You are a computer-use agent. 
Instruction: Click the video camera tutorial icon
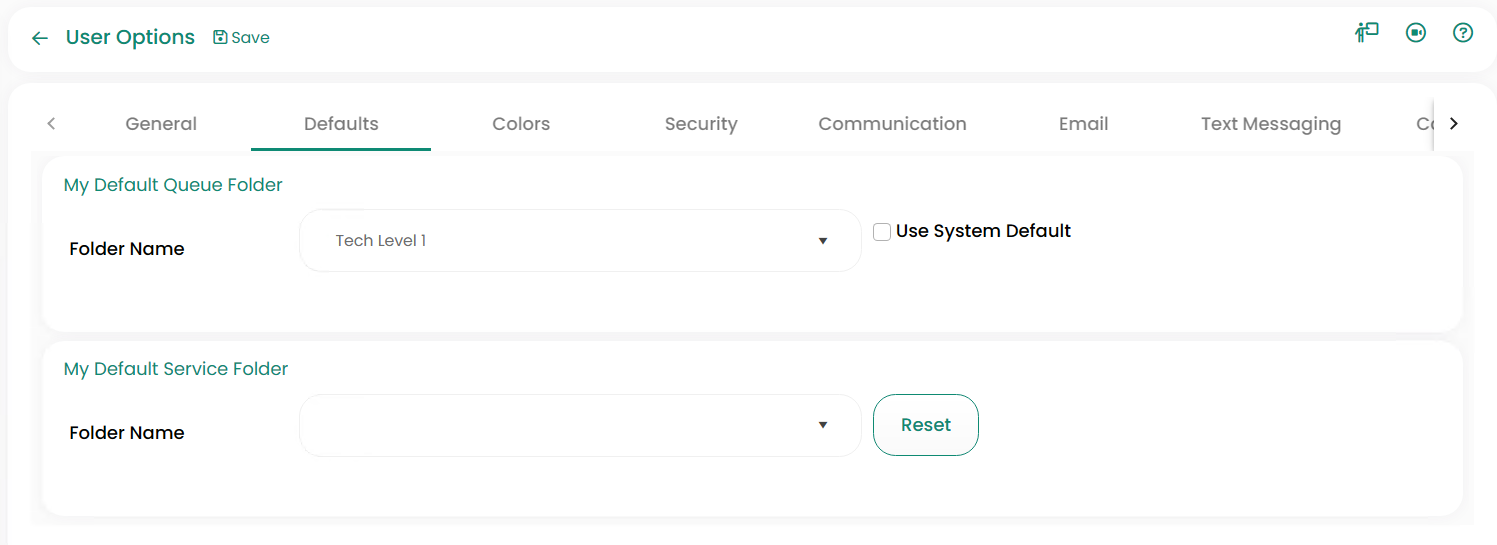pos(1415,33)
